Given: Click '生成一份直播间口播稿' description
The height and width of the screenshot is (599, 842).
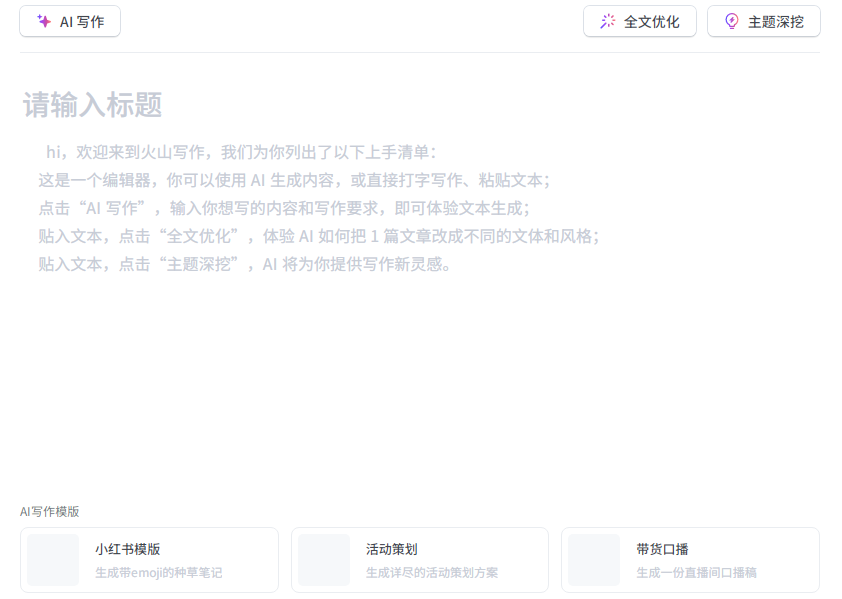Looking at the screenshot, I should (696, 573).
